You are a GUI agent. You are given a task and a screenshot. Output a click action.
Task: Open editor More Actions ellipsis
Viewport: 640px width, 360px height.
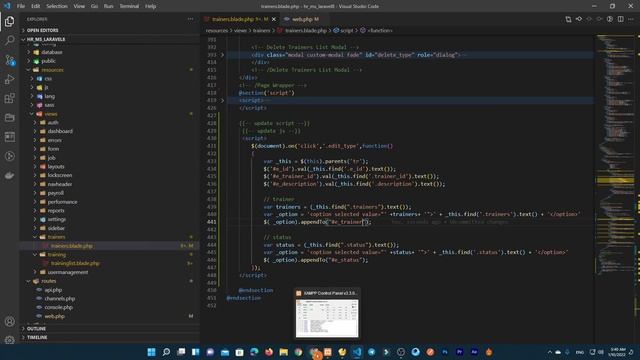tap(631, 19)
